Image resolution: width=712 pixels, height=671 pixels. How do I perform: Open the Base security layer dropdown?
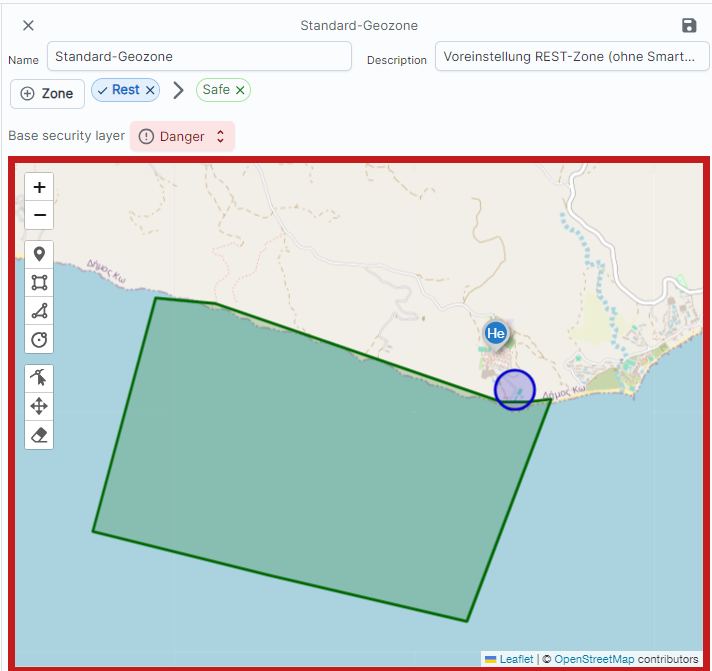coord(183,136)
